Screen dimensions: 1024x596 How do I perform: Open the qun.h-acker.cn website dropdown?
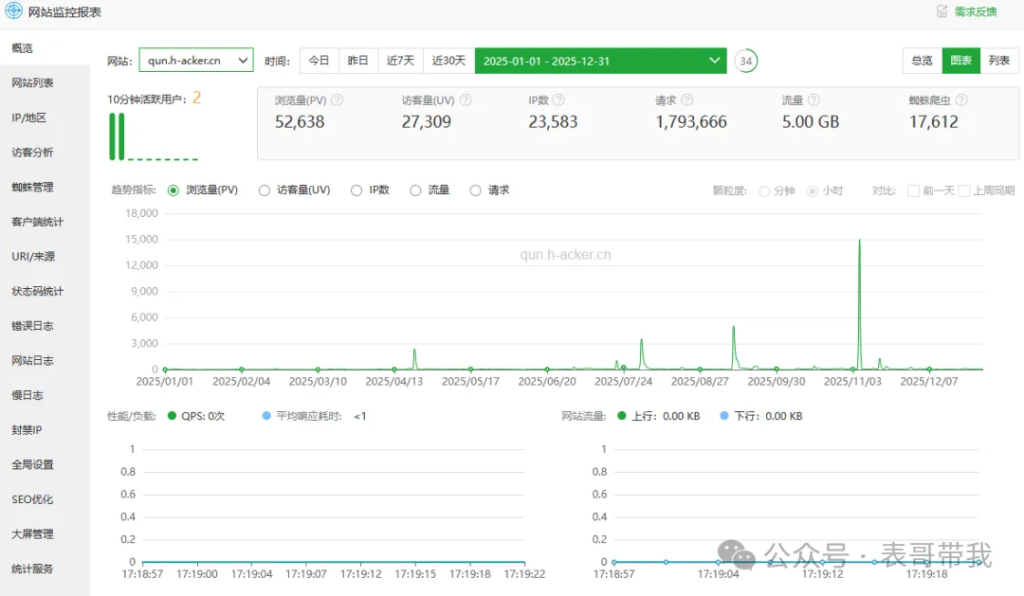(196, 61)
